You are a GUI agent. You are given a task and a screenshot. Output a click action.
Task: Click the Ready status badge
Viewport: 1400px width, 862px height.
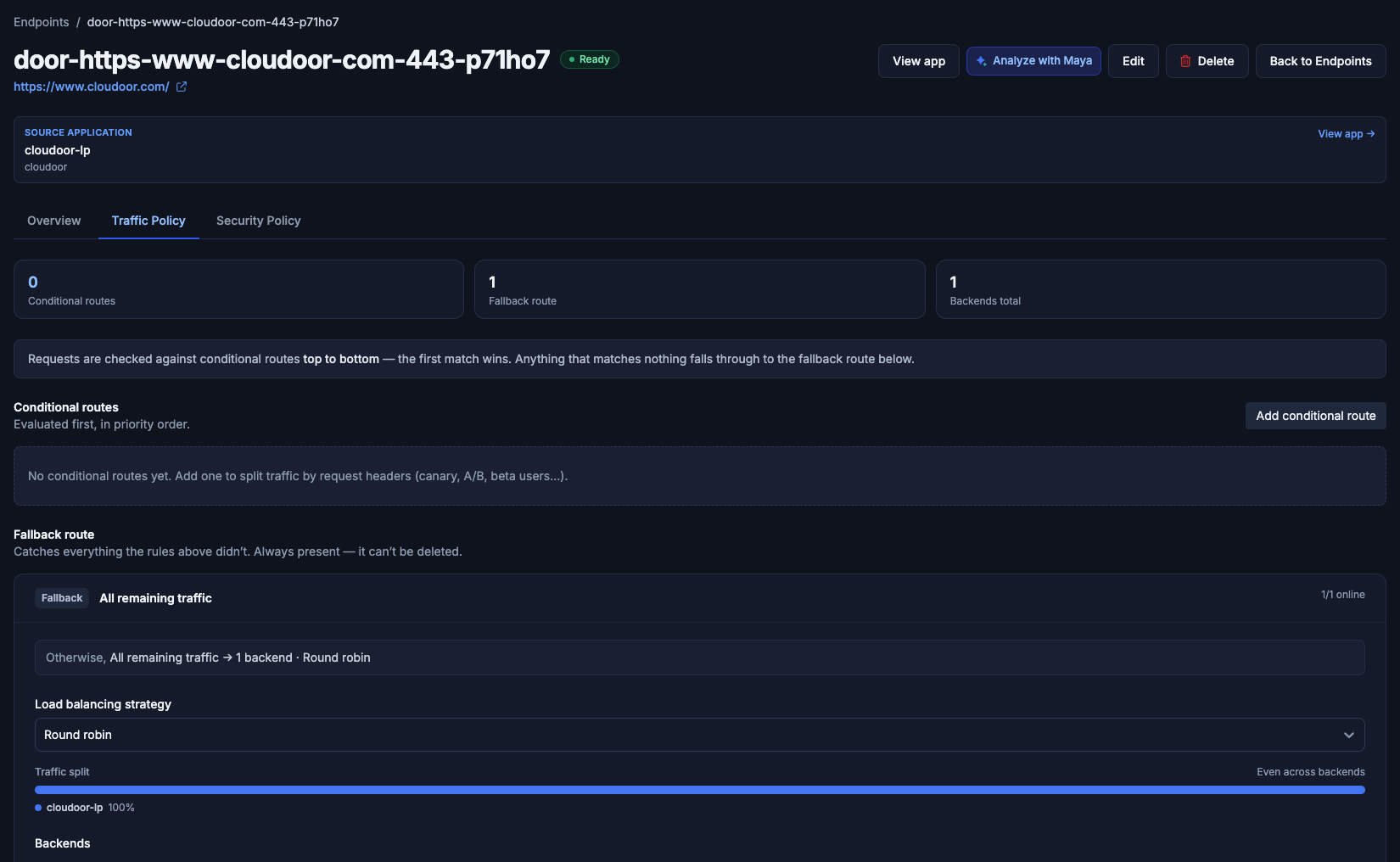tap(590, 59)
